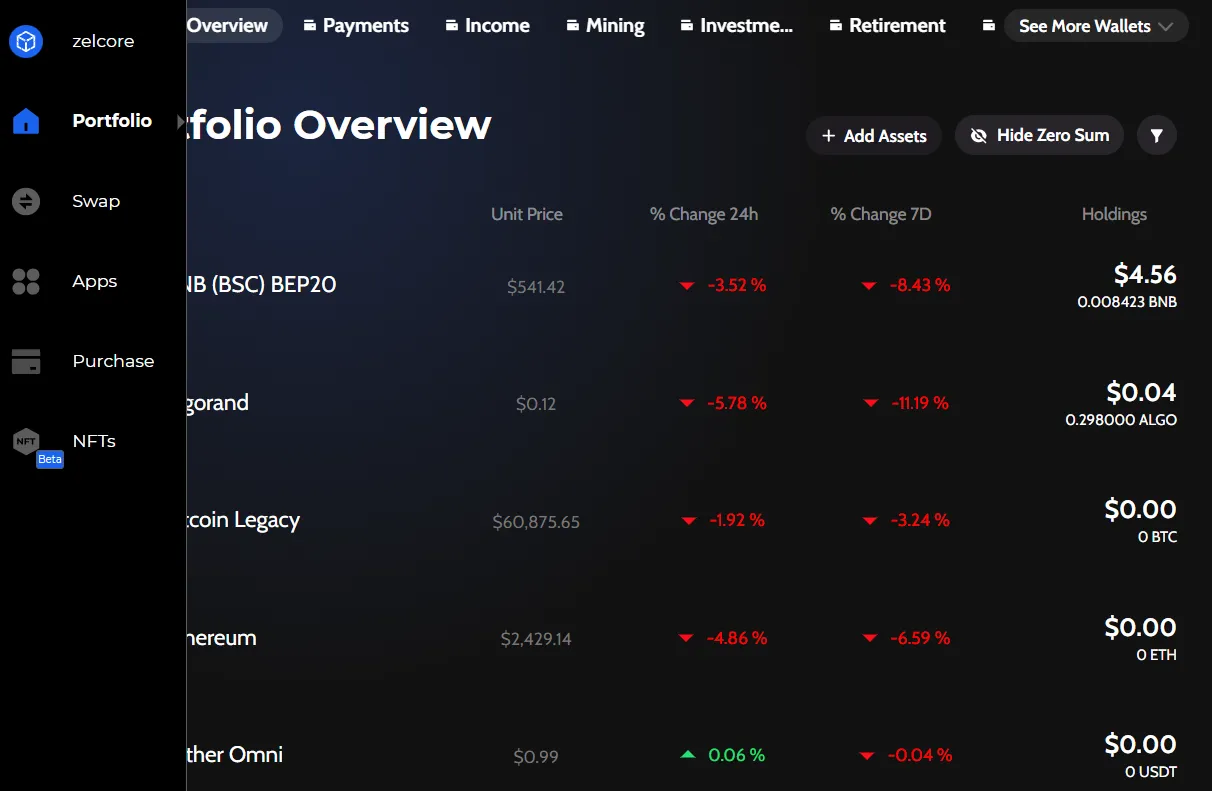This screenshot has width=1212, height=791.
Task: Click the zelcore name label
Action: click(x=103, y=41)
